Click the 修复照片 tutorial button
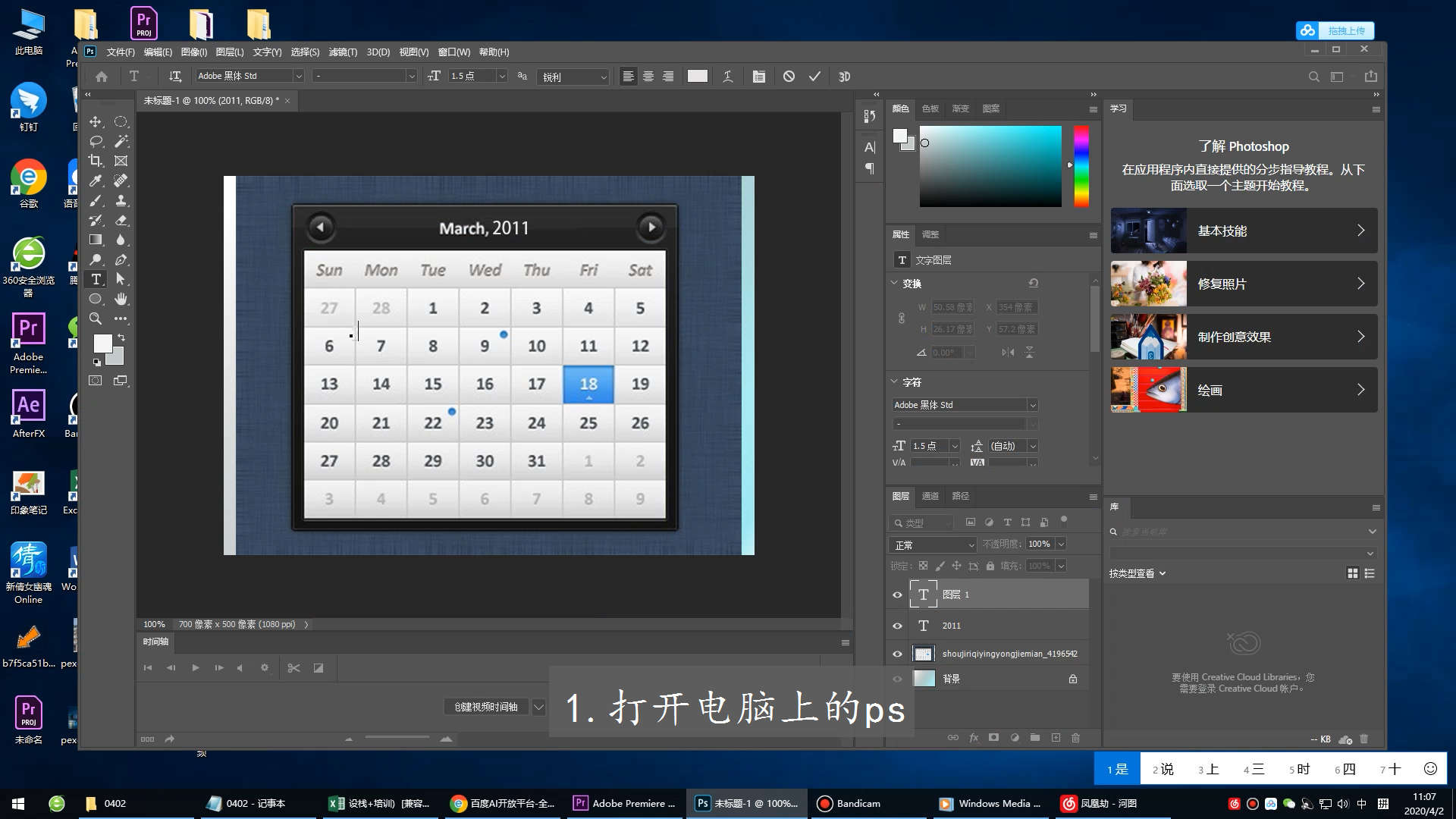 pyautogui.click(x=1244, y=283)
